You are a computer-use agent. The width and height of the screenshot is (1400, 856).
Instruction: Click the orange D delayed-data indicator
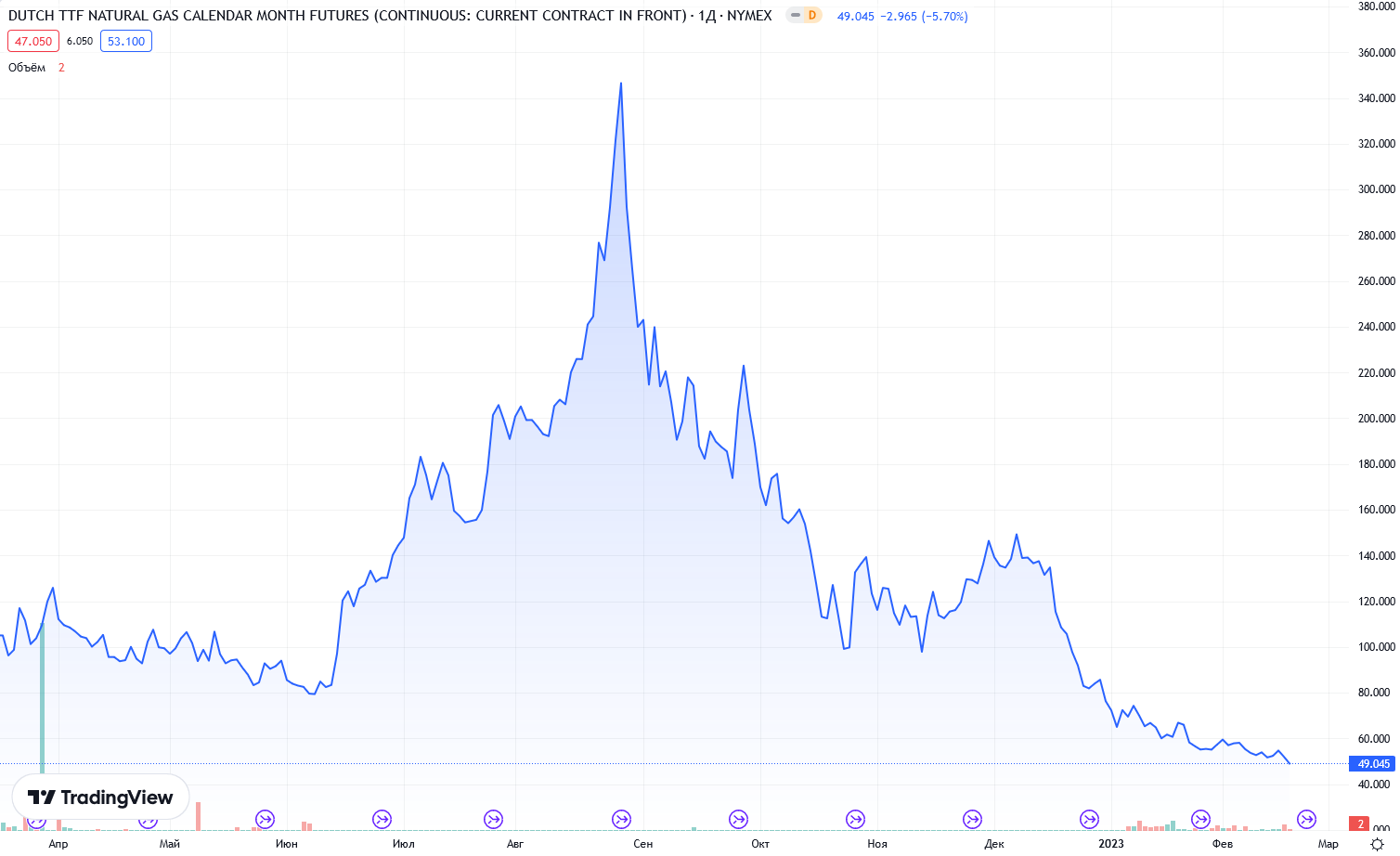pos(812,16)
